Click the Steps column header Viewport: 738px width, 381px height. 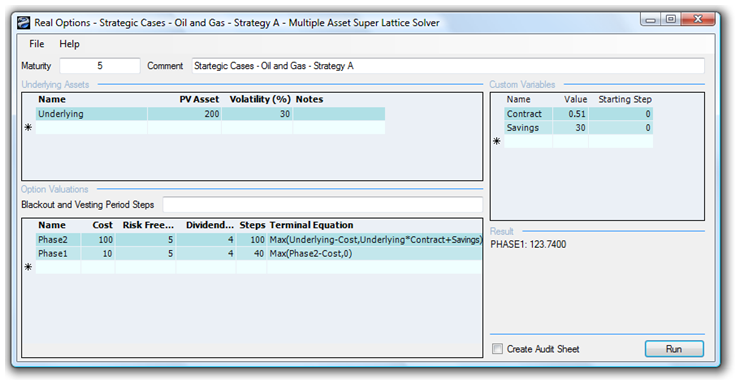[x=252, y=225]
